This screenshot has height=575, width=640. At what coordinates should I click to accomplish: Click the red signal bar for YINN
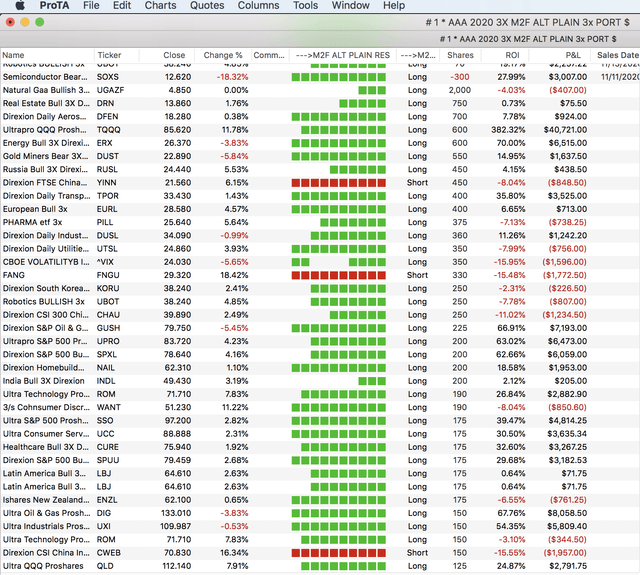pos(338,183)
